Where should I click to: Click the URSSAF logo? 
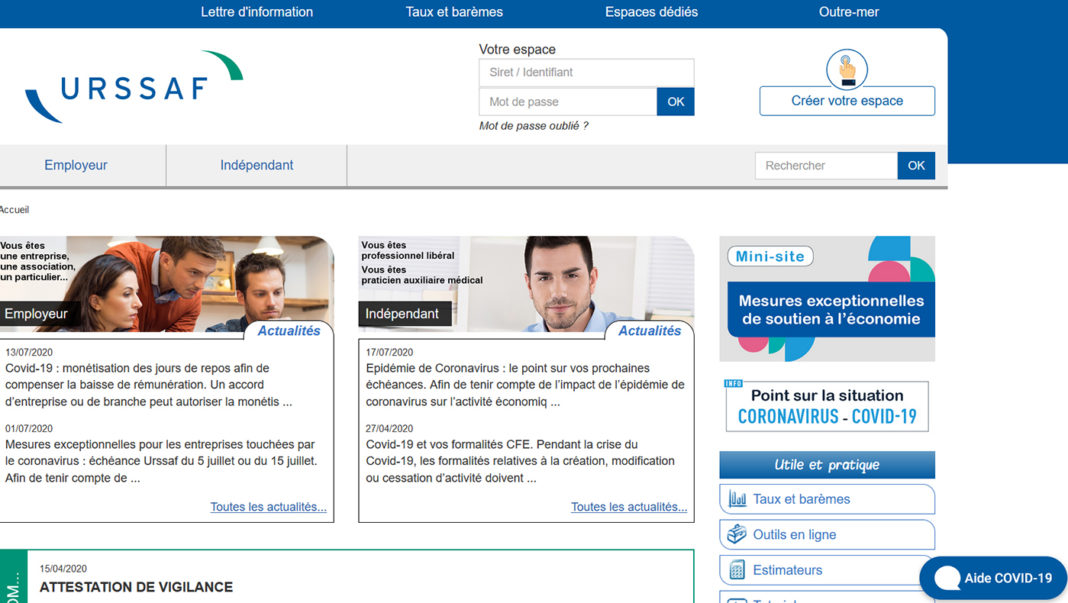click(134, 87)
